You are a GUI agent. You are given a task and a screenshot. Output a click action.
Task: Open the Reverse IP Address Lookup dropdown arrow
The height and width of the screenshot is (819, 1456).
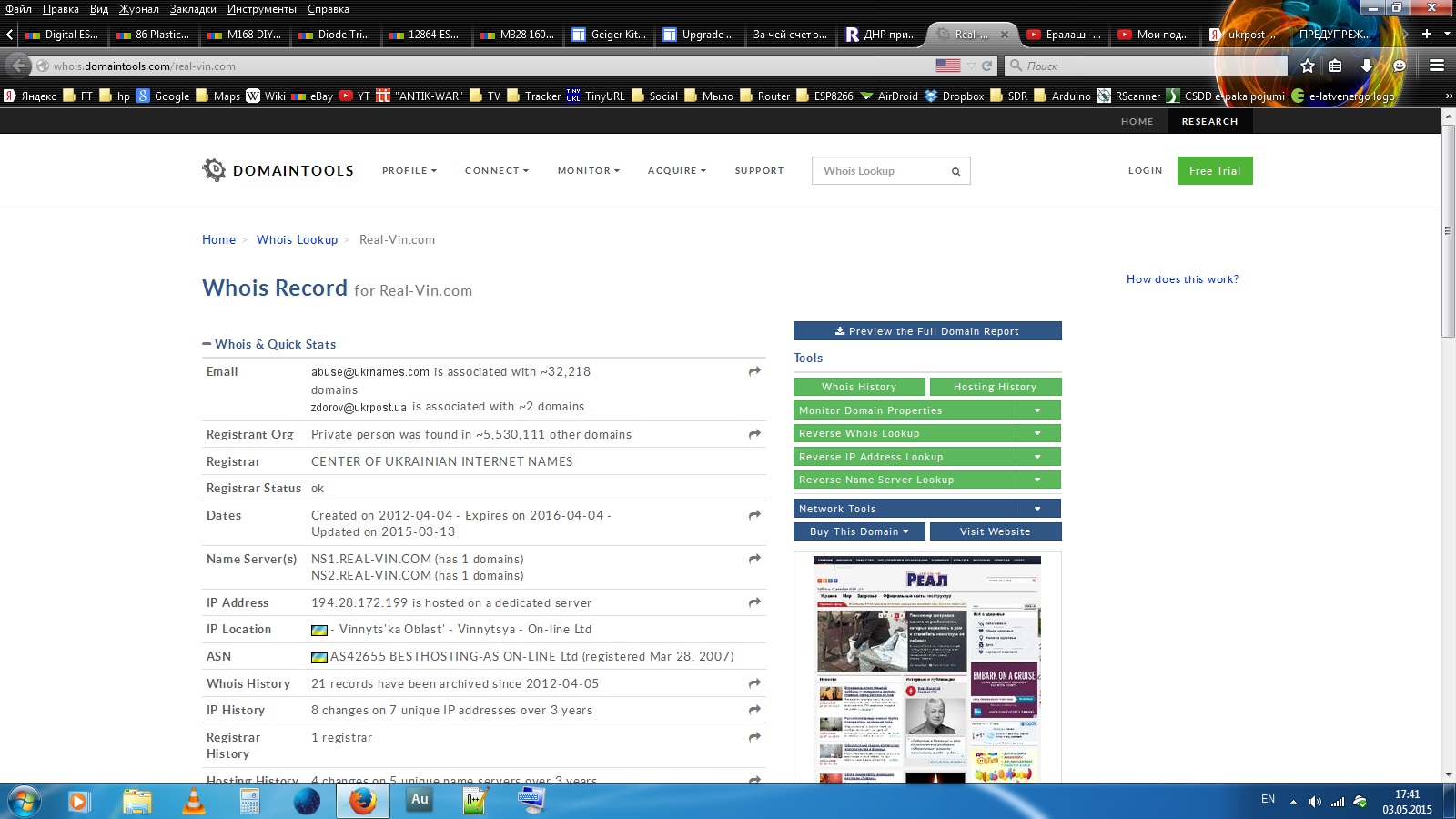1037,457
